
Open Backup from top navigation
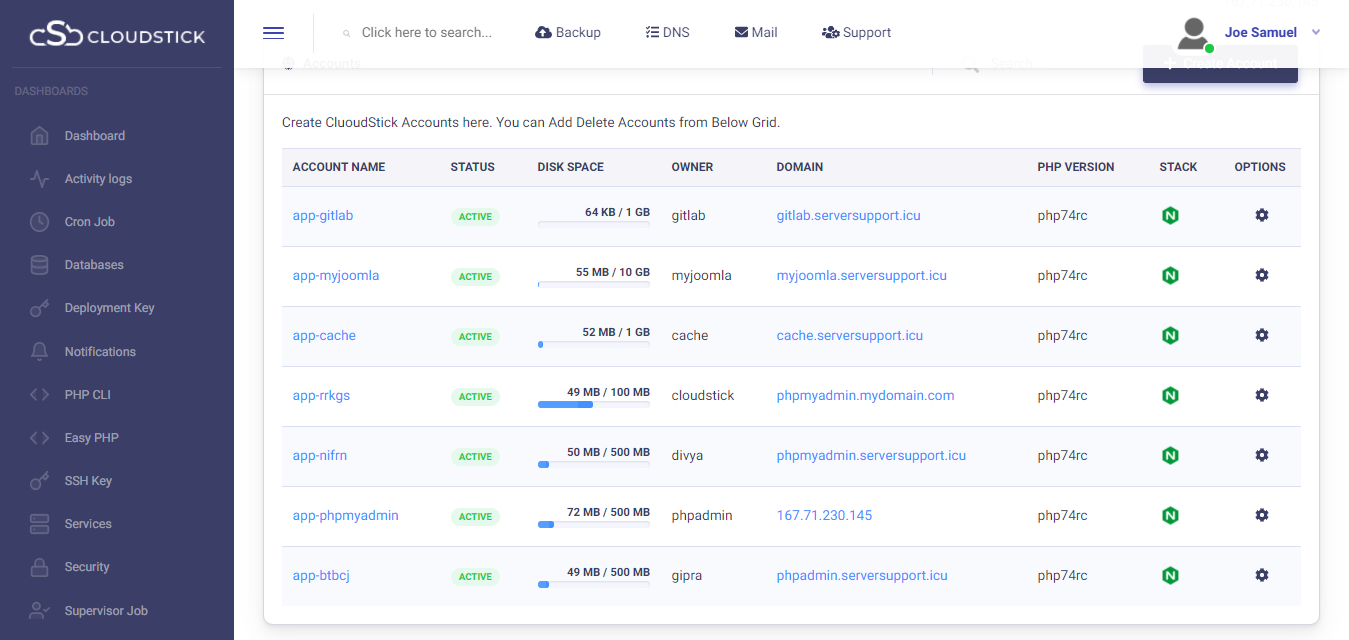pos(568,33)
